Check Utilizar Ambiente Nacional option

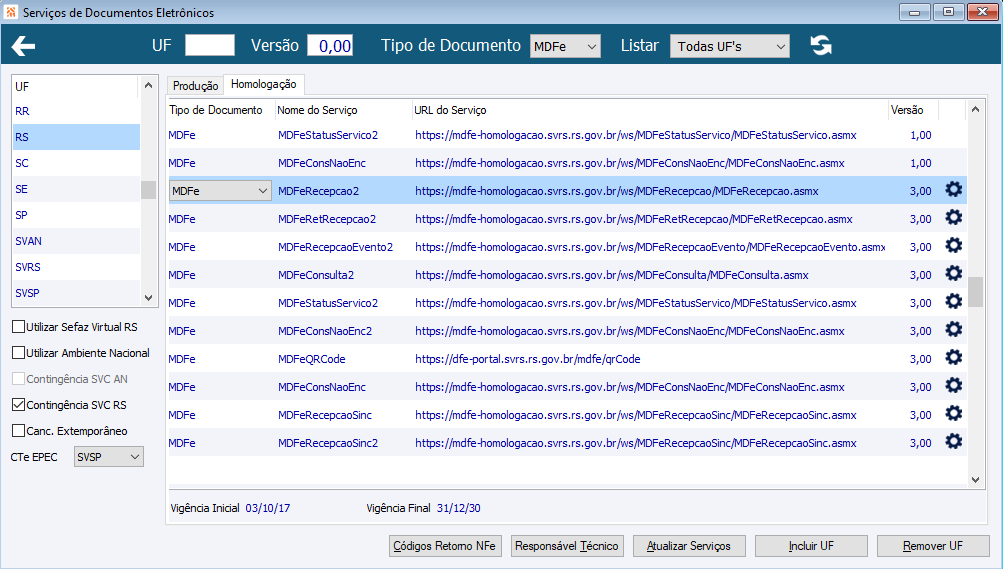19,353
